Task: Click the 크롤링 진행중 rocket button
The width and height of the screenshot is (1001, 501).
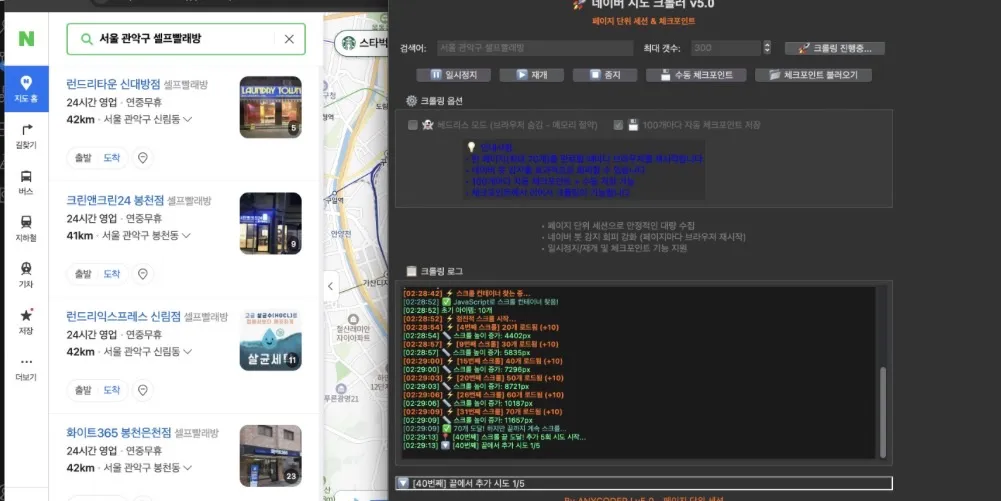Action: point(835,49)
